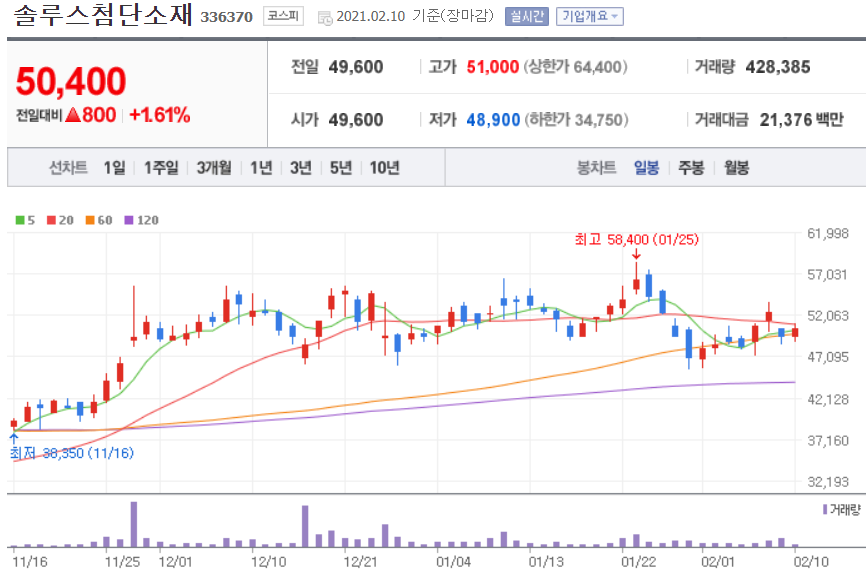Select the 1주일 line chart tab

pos(161,167)
